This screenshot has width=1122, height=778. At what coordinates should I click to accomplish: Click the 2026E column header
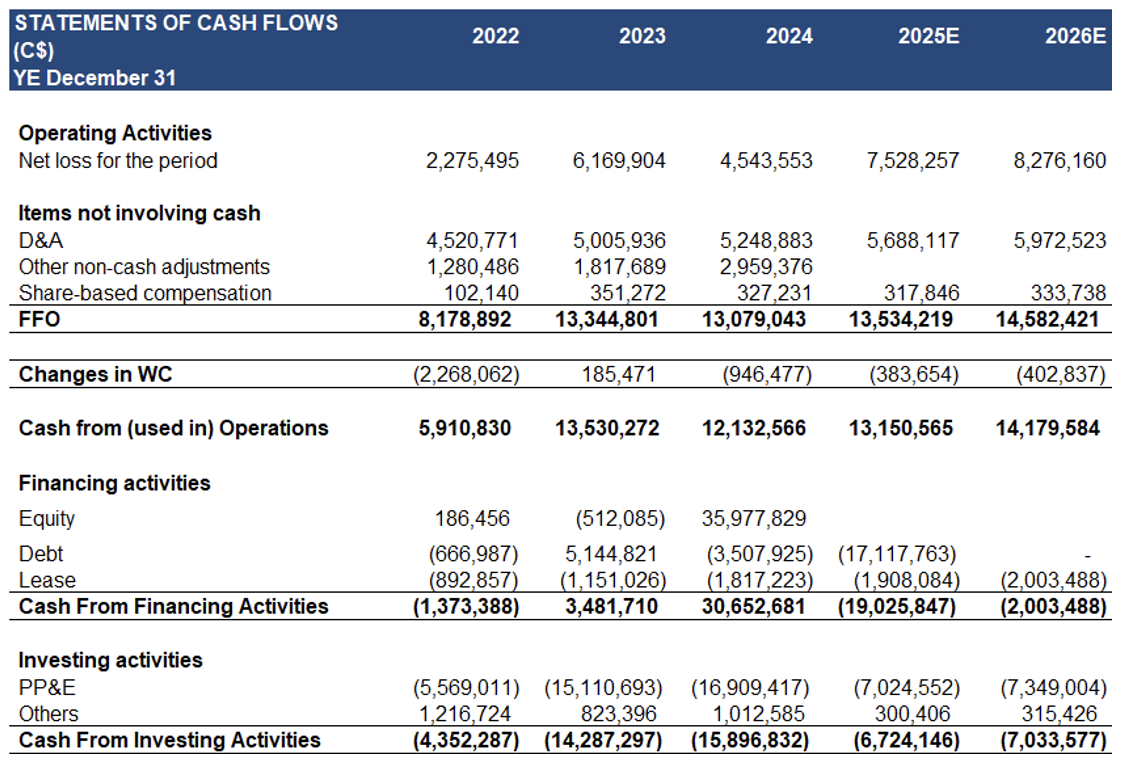[x=1075, y=36]
